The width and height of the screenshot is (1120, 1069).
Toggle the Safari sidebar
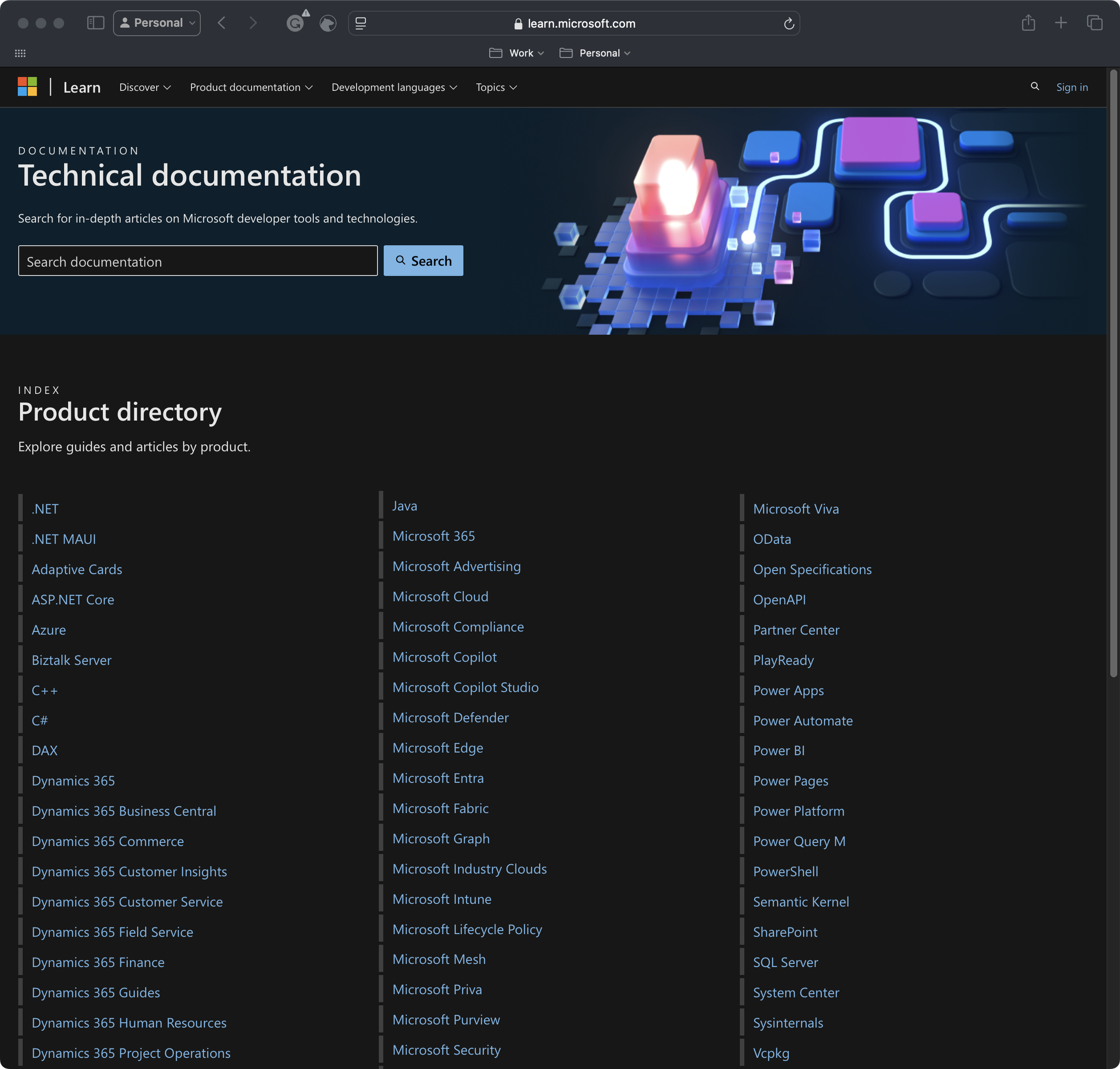pos(95,23)
